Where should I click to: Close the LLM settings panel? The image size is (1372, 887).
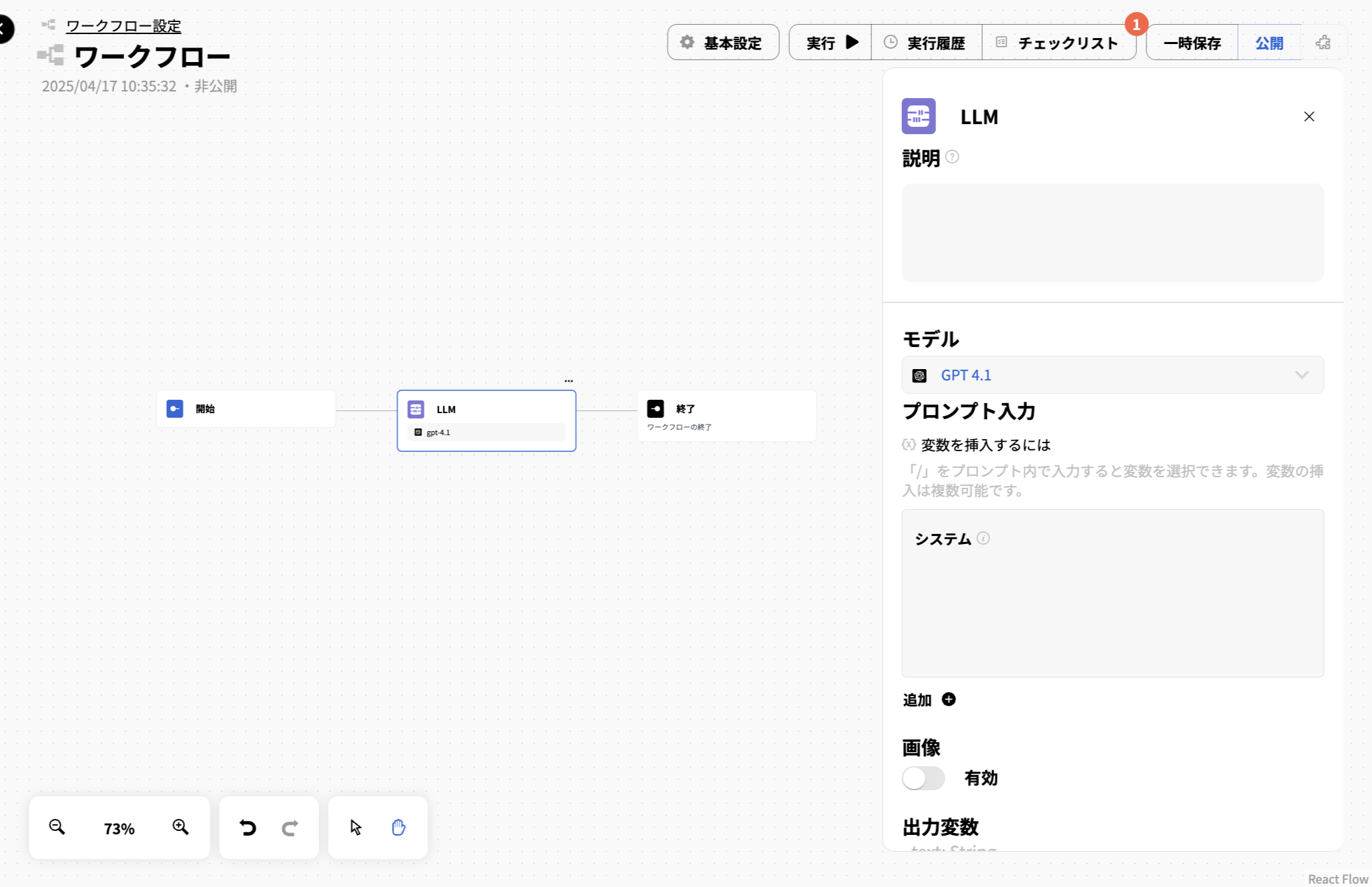coord(1309,116)
